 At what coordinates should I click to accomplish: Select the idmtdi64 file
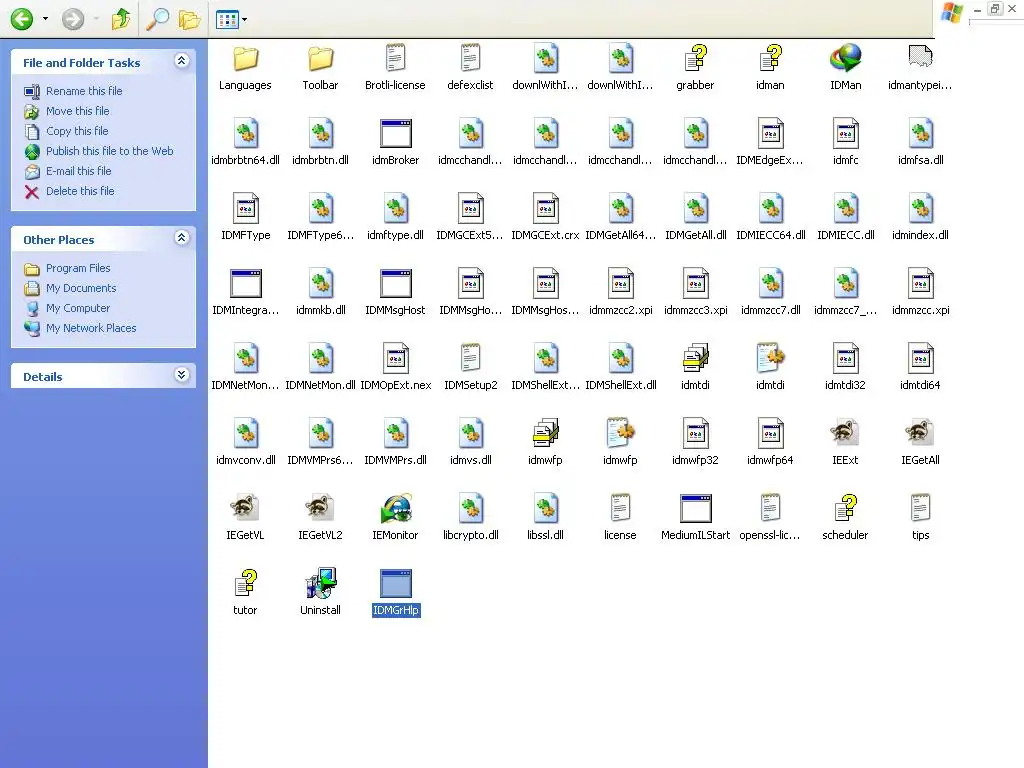pos(920,368)
